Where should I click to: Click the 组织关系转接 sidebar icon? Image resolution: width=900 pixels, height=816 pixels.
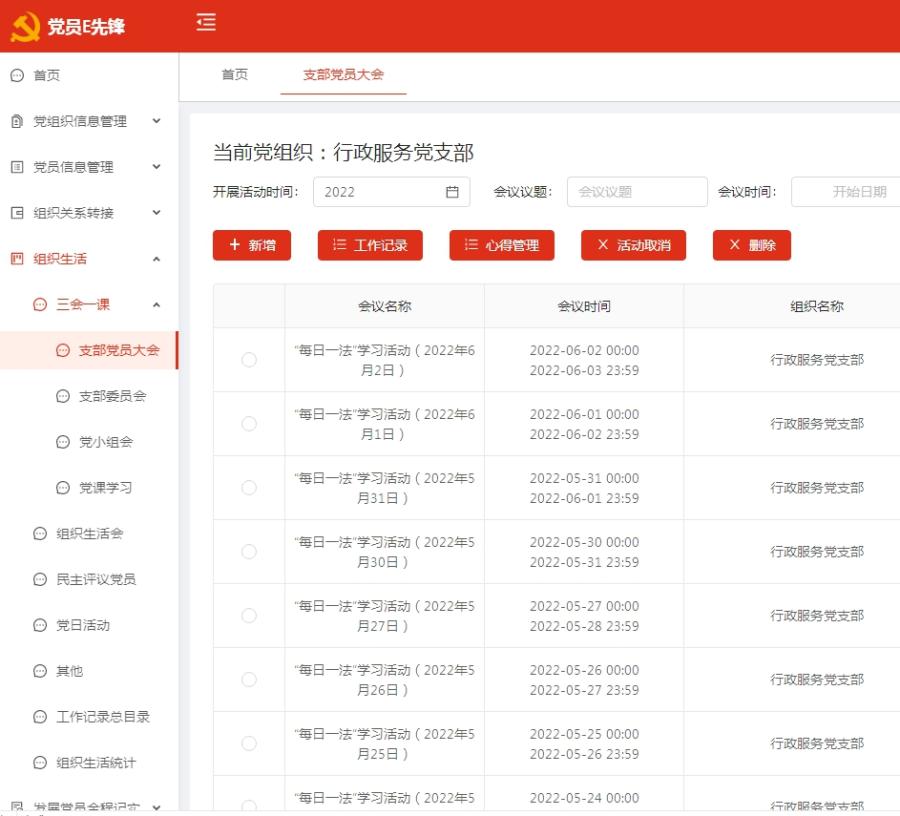click(17, 213)
